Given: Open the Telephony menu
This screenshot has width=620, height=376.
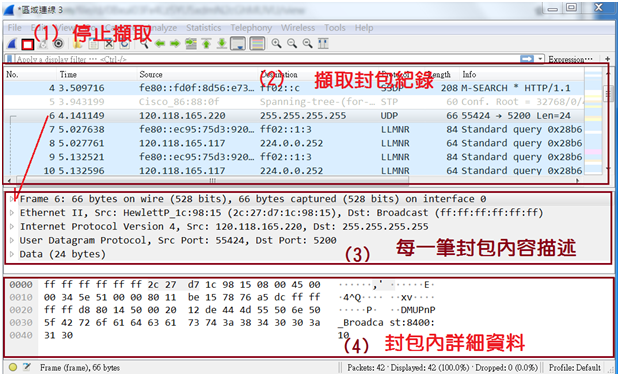Looking at the screenshot, I should 251,28.
